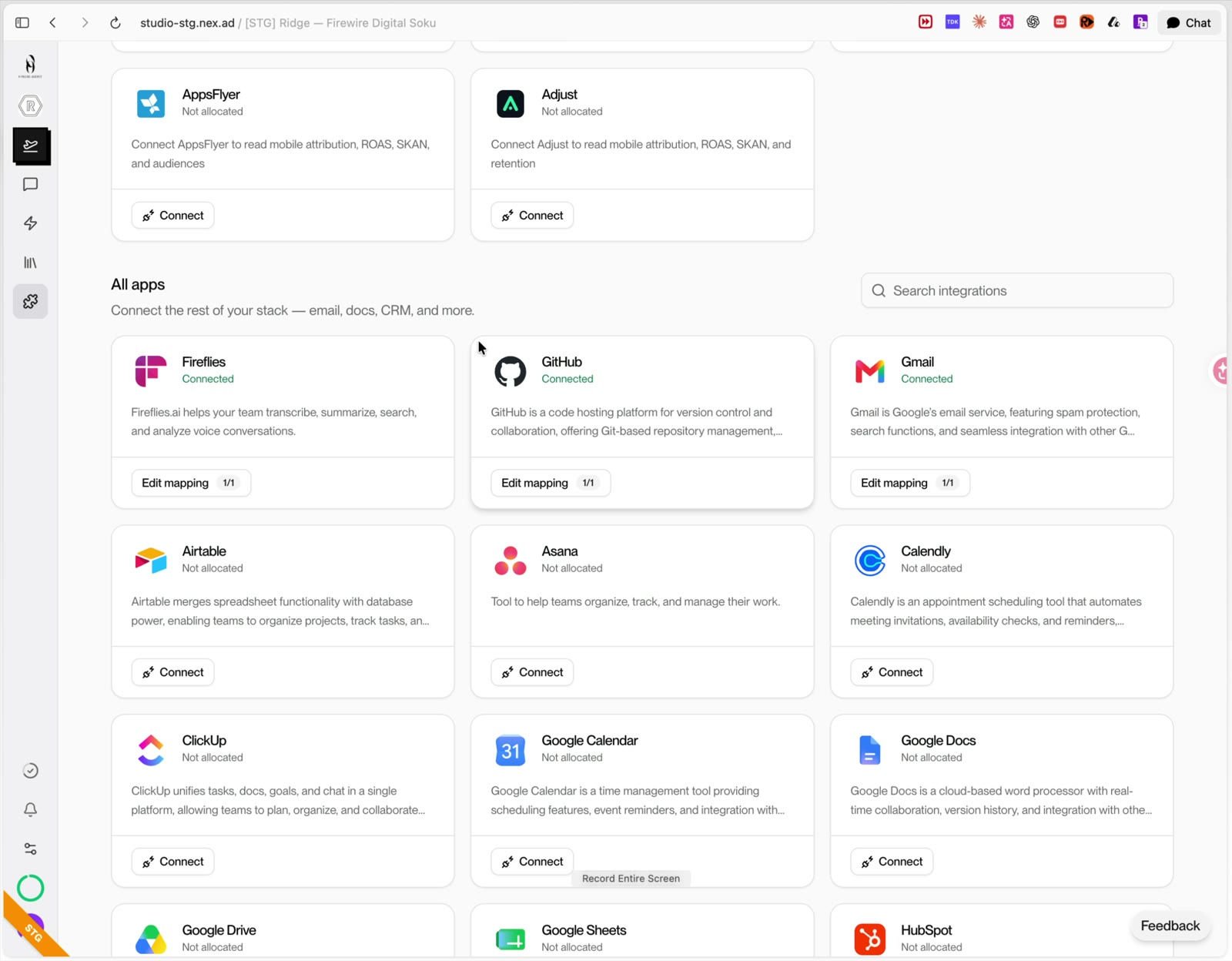Viewport: 1232px width, 961px height.
Task: Select the highlighted black sidebar icon
Action: tap(32, 146)
